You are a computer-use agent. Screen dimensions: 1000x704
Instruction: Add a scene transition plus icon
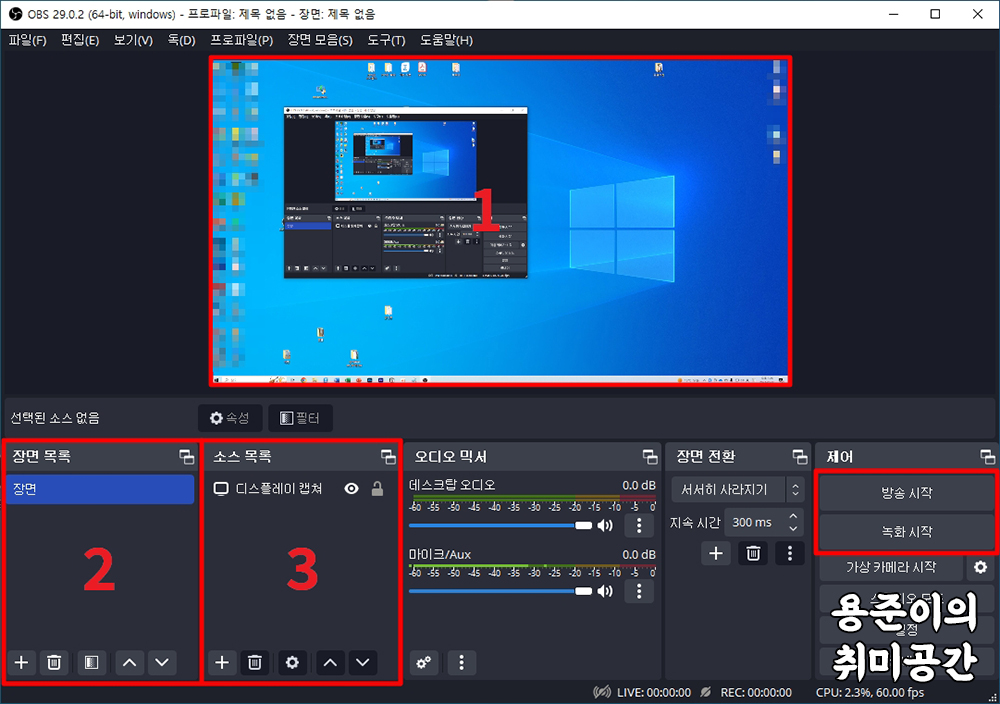click(x=716, y=554)
